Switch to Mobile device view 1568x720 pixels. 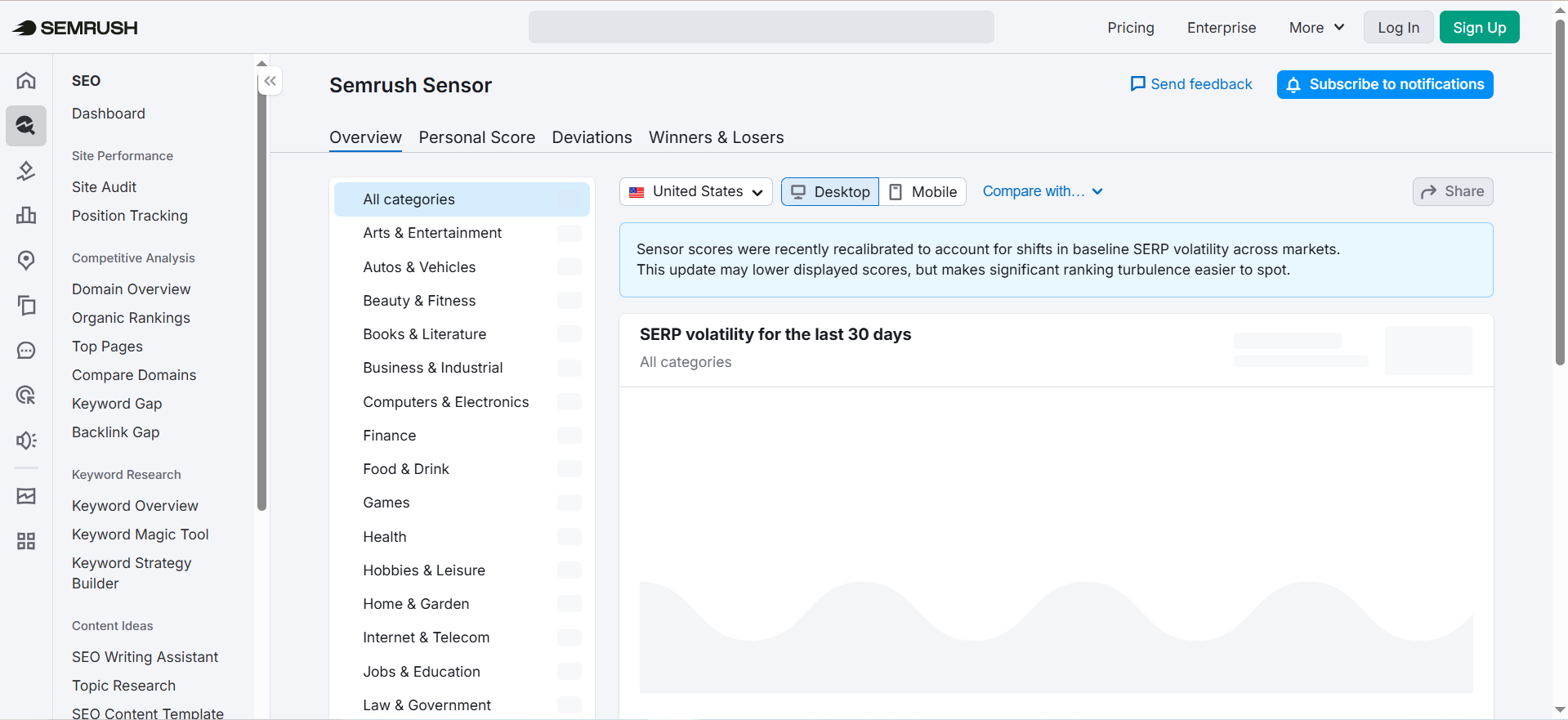[923, 191]
